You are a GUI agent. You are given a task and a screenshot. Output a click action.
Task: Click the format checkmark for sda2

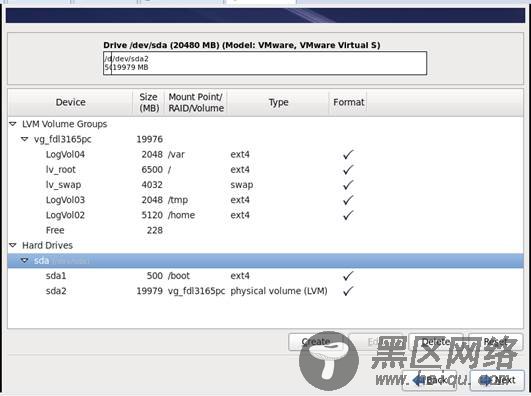(x=348, y=291)
